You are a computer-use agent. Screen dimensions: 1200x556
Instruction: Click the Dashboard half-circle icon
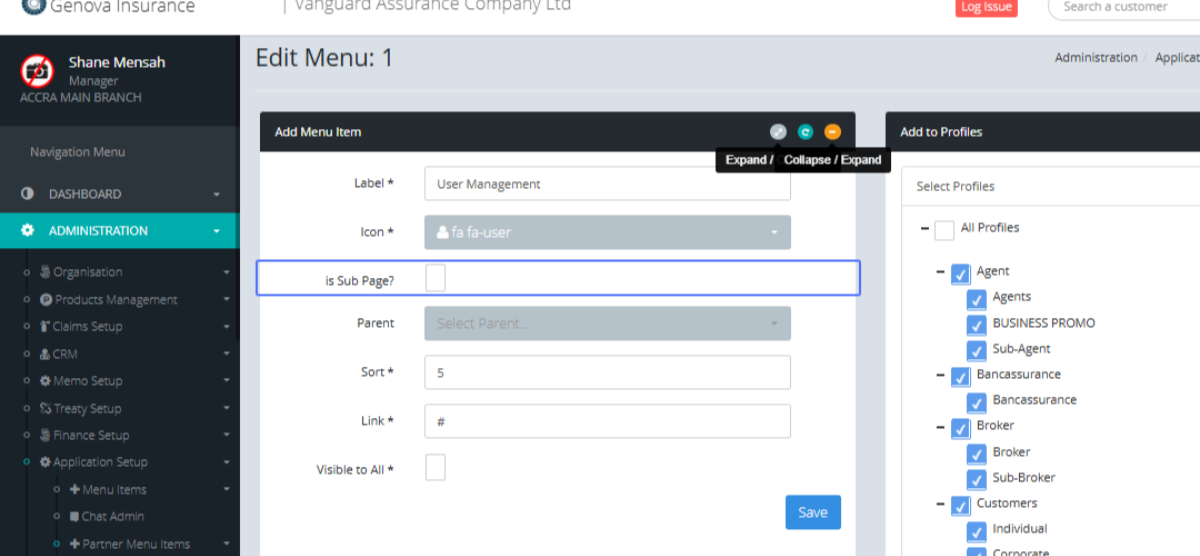(28, 194)
